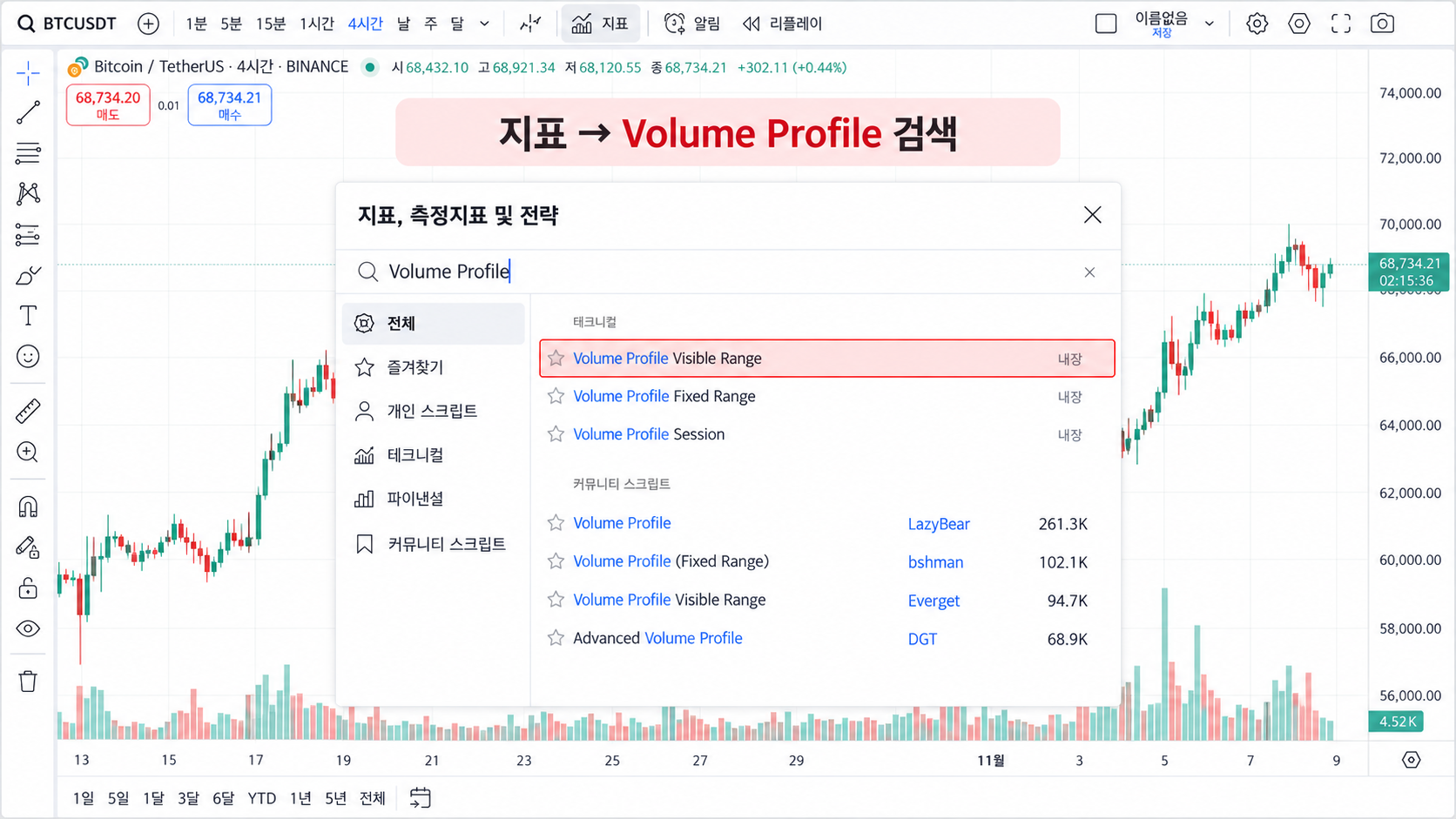Select the crosshair cursor tool
This screenshot has width=1456, height=819.
(28, 73)
